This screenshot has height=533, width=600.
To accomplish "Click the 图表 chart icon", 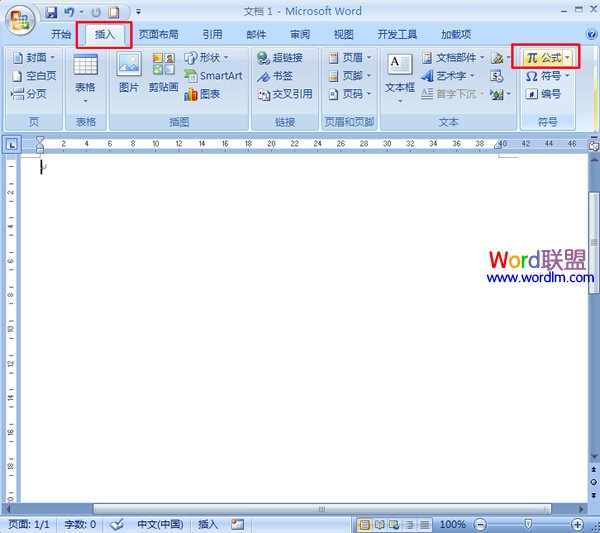I will 202,94.
